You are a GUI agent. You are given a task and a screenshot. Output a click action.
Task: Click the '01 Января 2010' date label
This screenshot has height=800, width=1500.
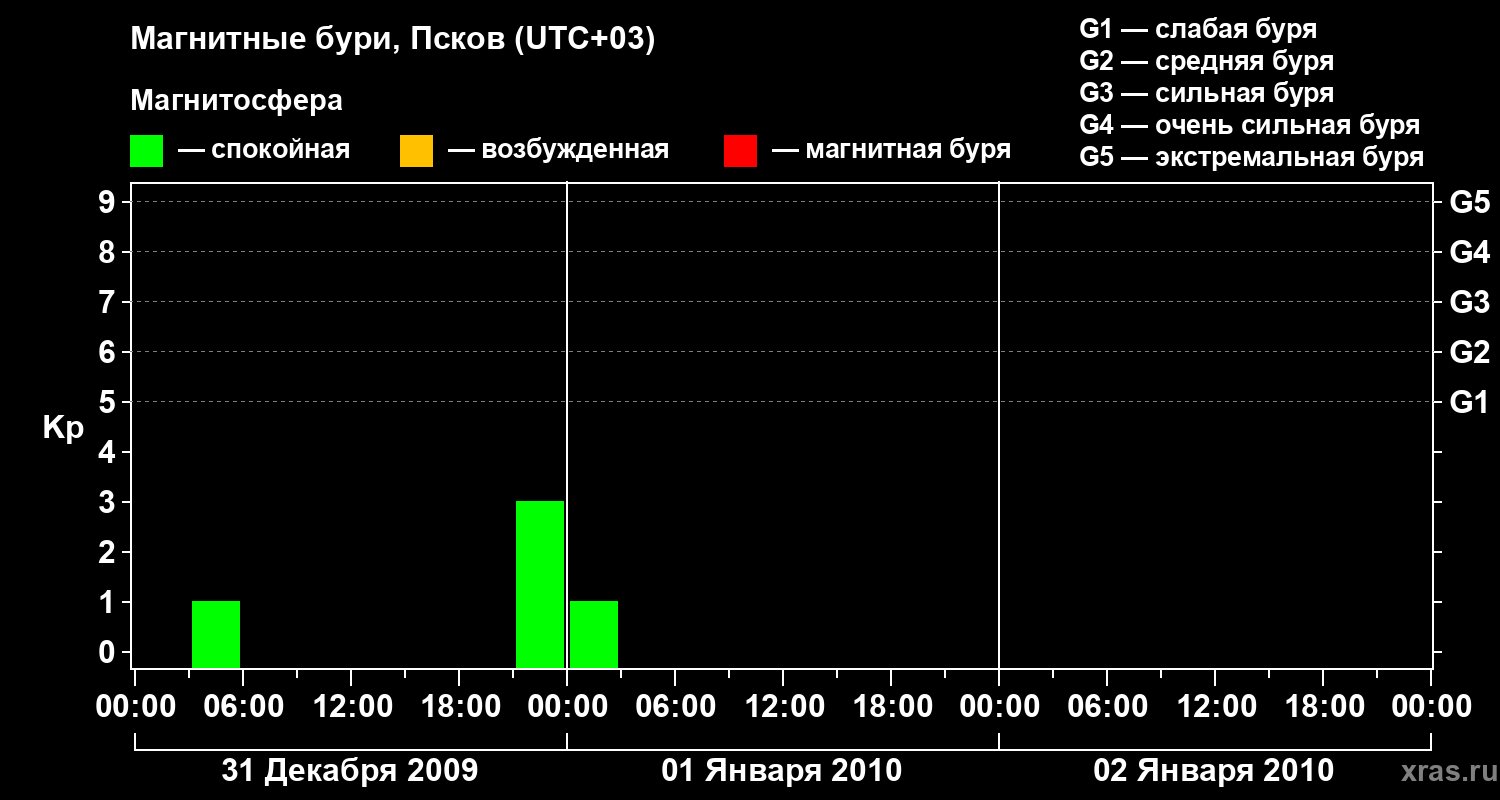pos(782,771)
